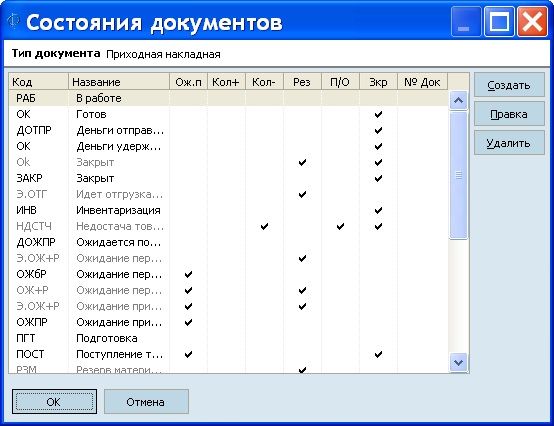Click the scrollbar up arrow
This screenshot has height=426, width=554.
(x=459, y=100)
